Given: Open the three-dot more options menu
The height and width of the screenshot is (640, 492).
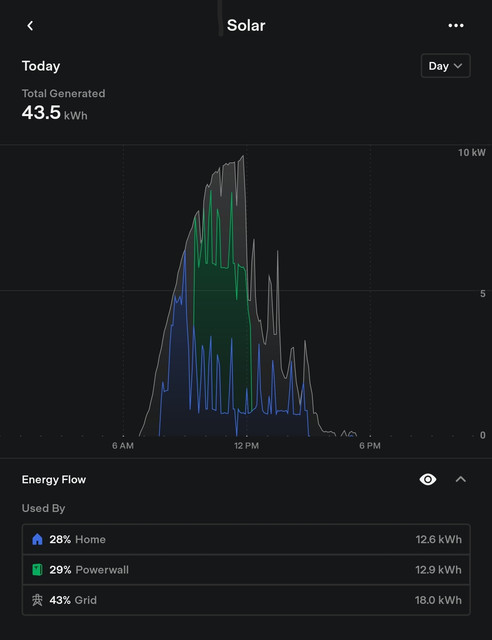Looking at the screenshot, I should 456,25.
